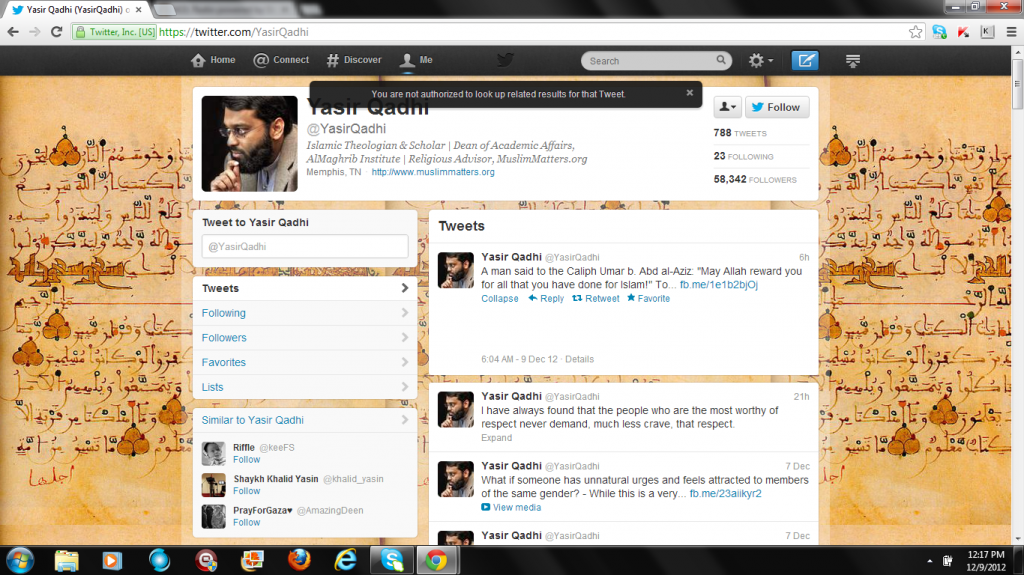Open Yasir Qadhi profile photo
The width and height of the screenshot is (1024, 575).
click(249, 144)
